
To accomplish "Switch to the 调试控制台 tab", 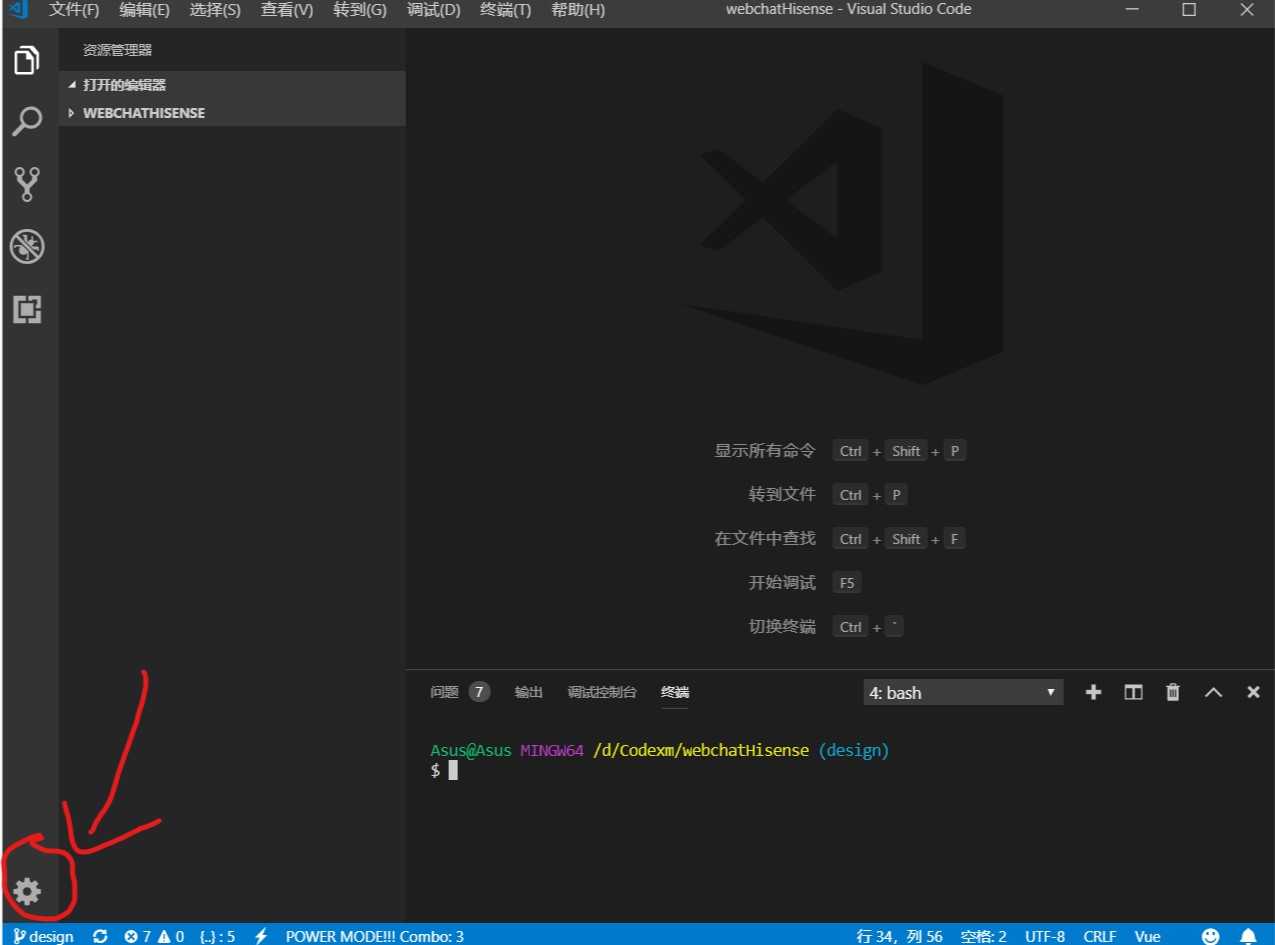I will tap(602, 692).
